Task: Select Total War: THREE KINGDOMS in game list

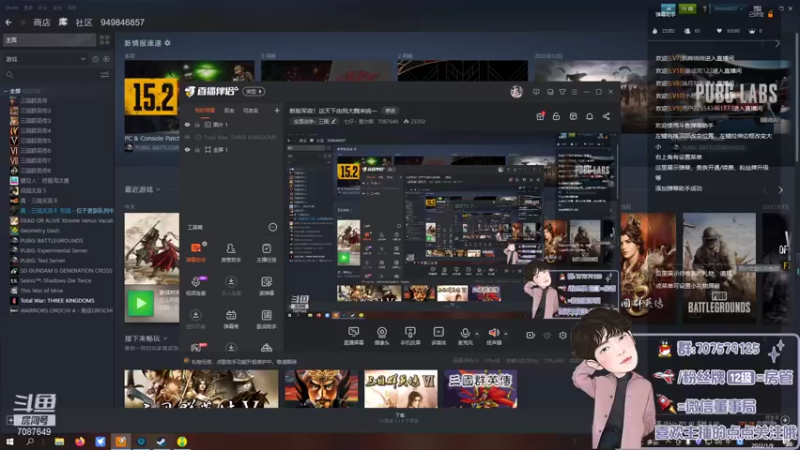Action: pos(57,301)
